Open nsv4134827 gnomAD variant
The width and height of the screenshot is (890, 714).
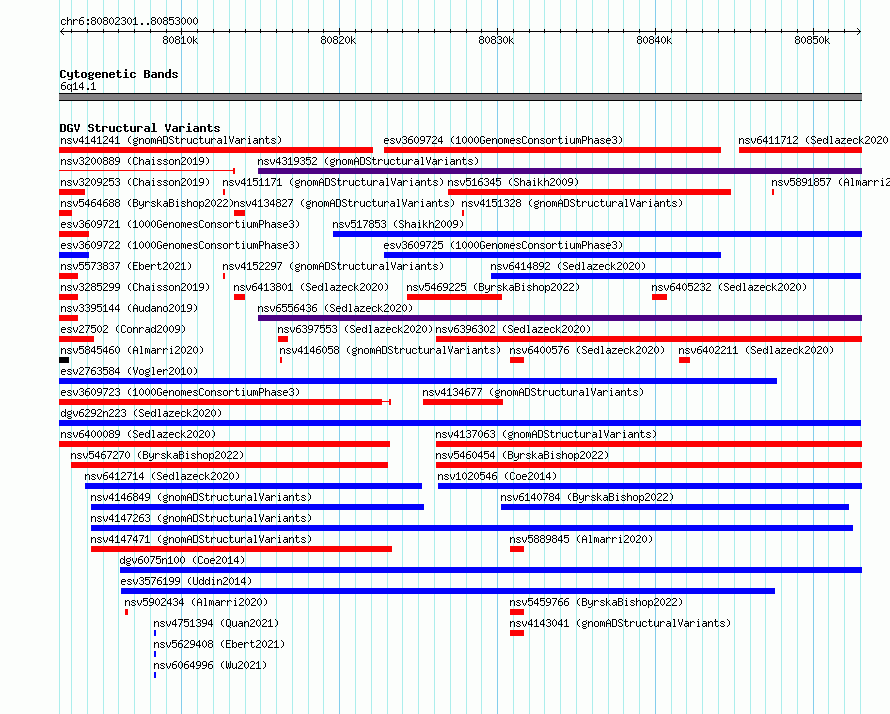tap(344, 203)
